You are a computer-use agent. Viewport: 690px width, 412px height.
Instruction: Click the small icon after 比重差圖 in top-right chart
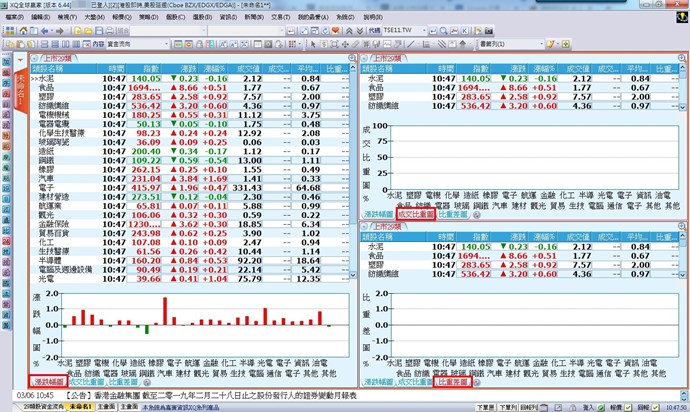474,214
